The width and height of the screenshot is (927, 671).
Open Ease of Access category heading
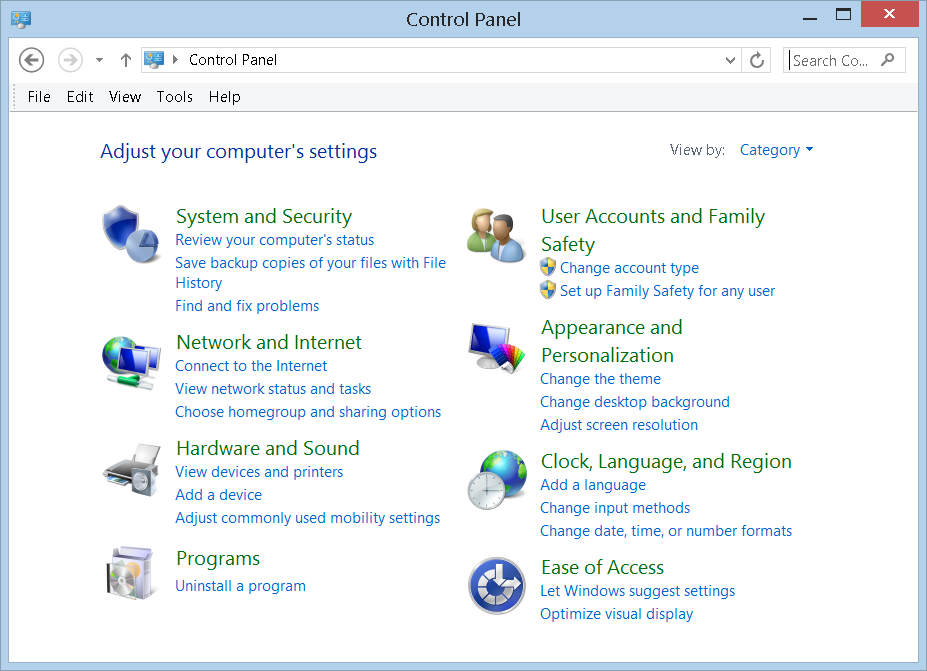[x=602, y=568]
